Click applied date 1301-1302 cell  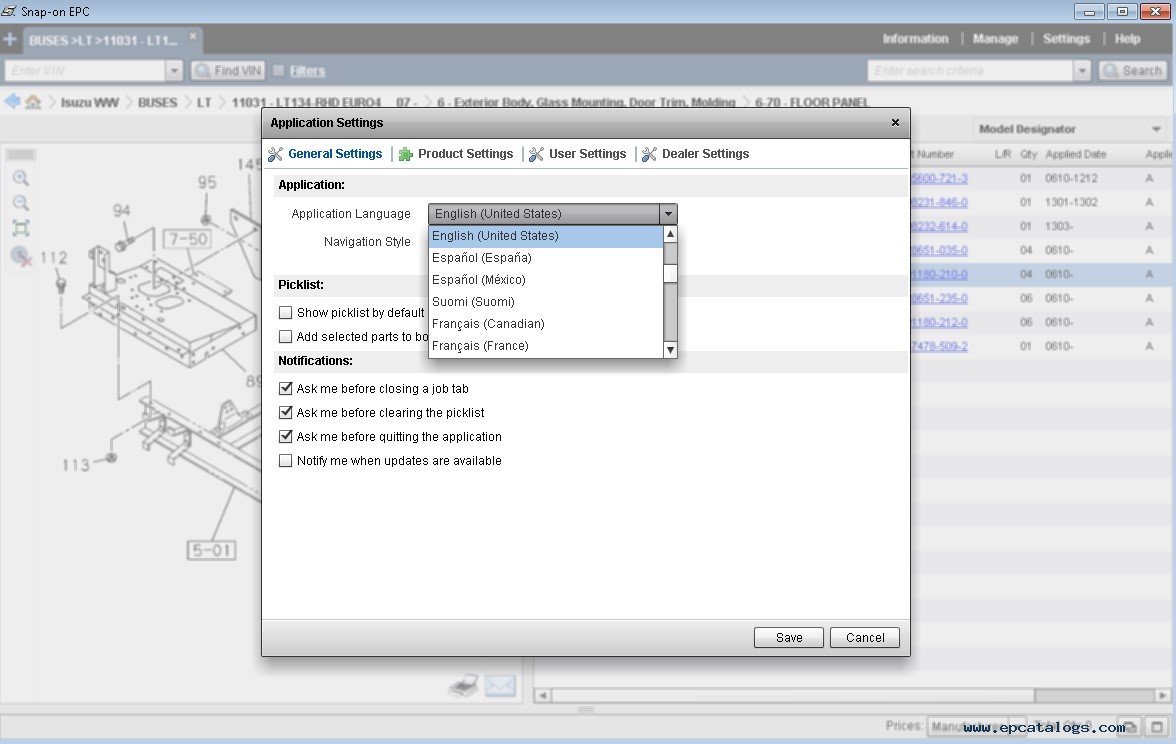point(1071,202)
